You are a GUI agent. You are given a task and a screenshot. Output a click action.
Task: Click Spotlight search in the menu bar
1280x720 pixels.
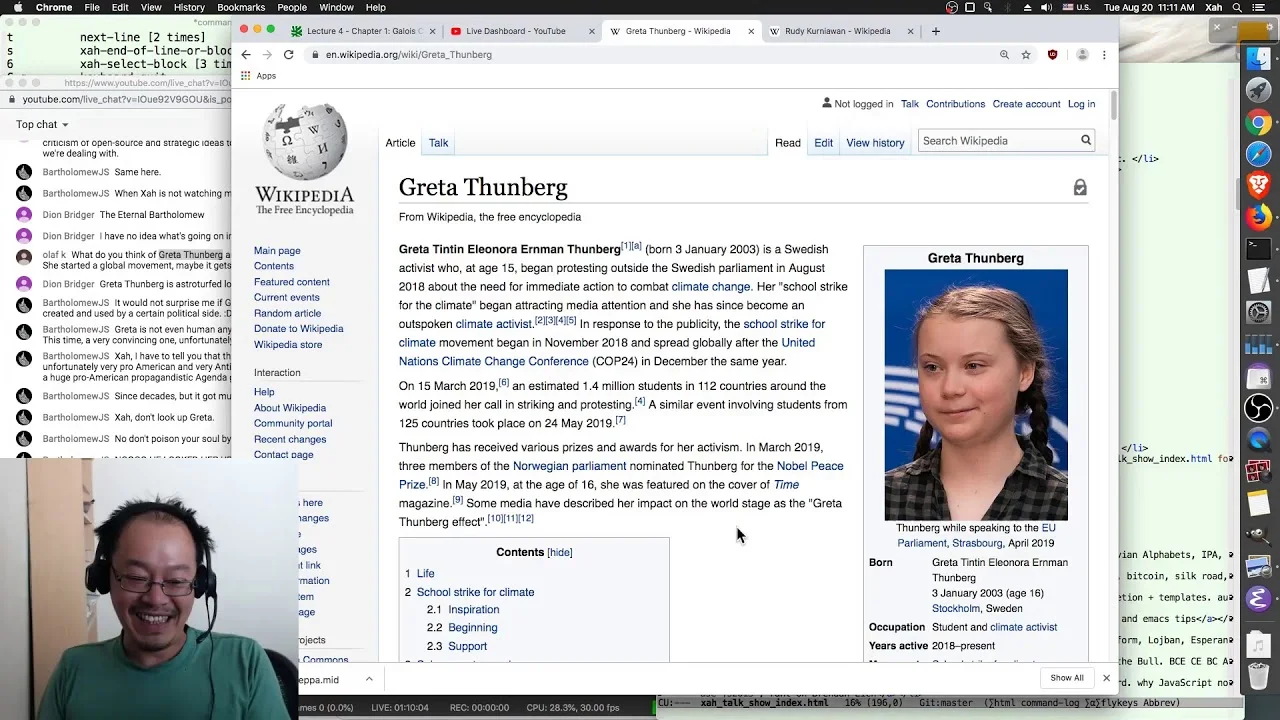point(1238,7)
